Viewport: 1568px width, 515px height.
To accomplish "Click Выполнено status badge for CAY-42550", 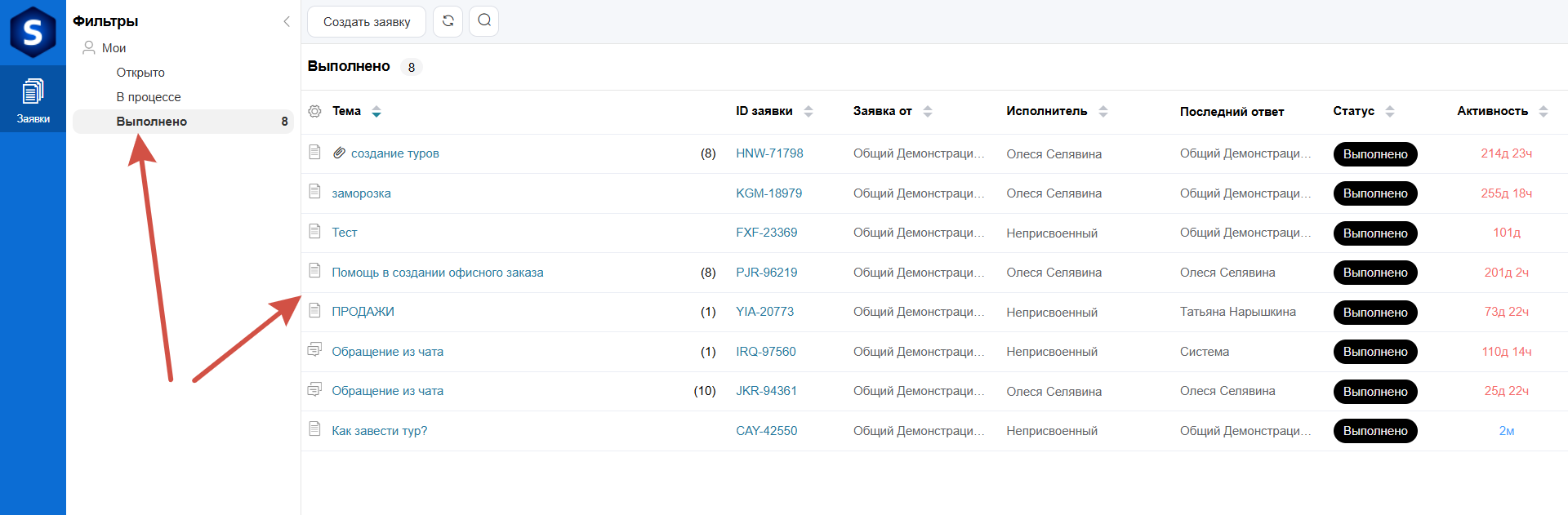I will click(x=1375, y=431).
